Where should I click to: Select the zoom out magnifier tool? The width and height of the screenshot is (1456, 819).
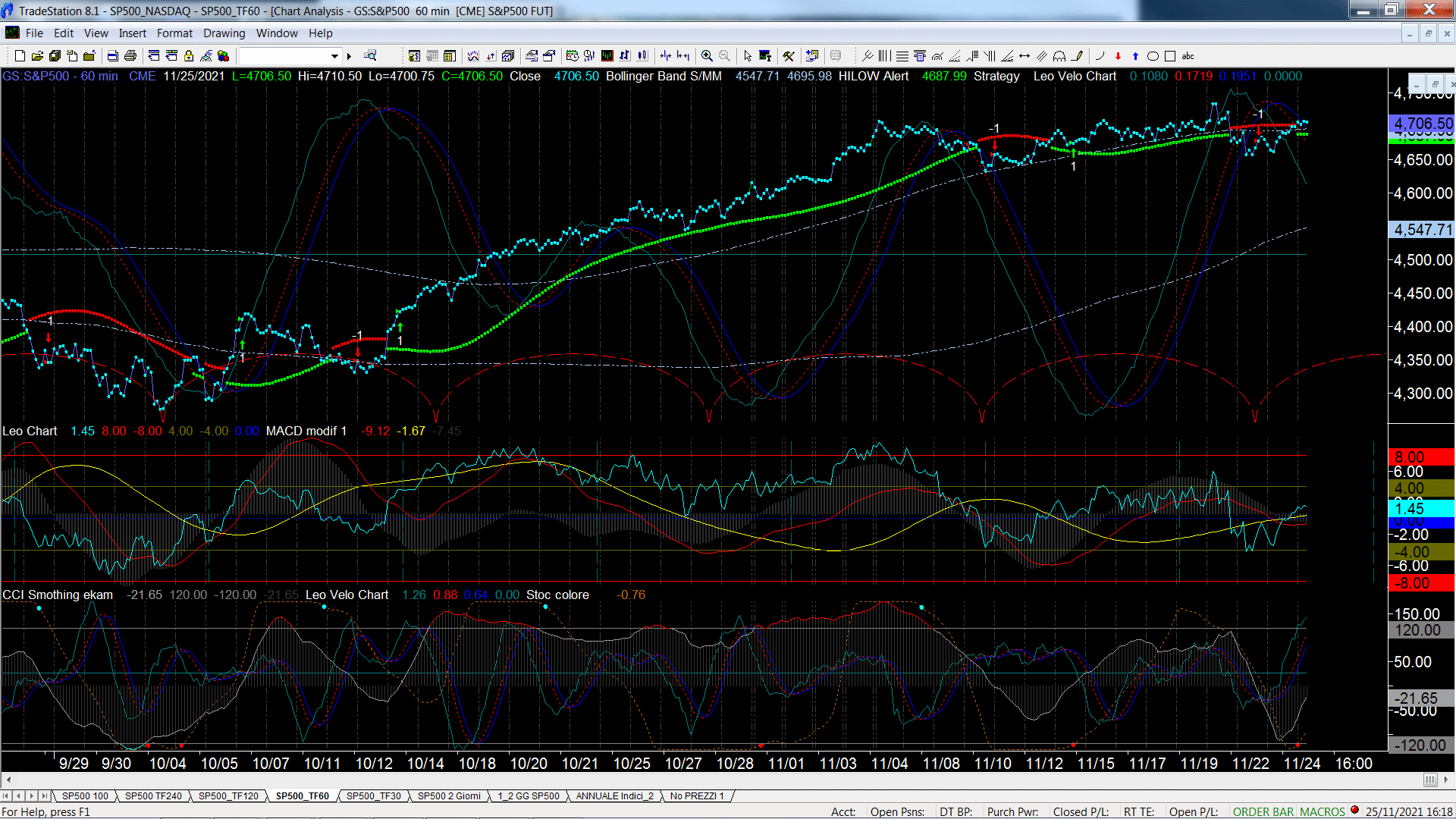point(724,56)
